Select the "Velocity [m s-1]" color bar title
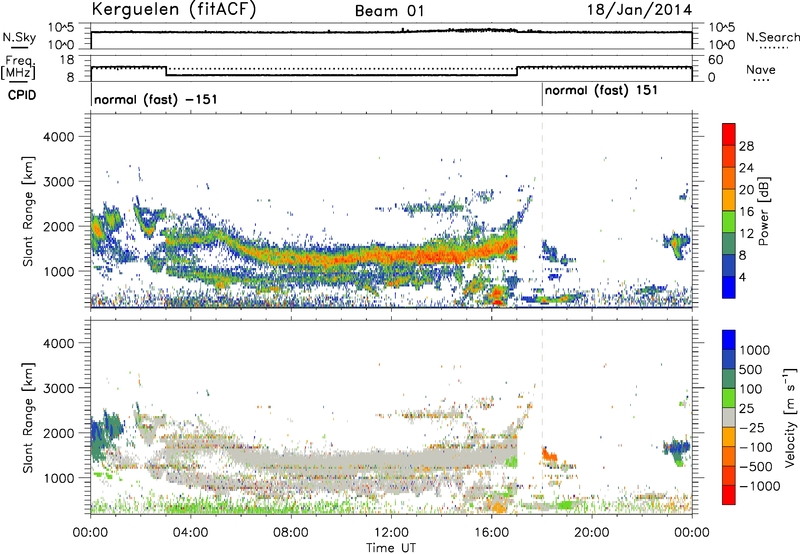This screenshot has width=800, height=554. click(x=790, y=417)
